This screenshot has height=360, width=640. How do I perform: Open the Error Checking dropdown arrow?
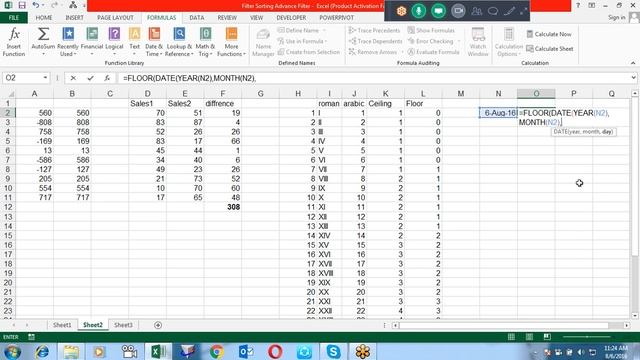pyautogui.click(x=459, y=41)
